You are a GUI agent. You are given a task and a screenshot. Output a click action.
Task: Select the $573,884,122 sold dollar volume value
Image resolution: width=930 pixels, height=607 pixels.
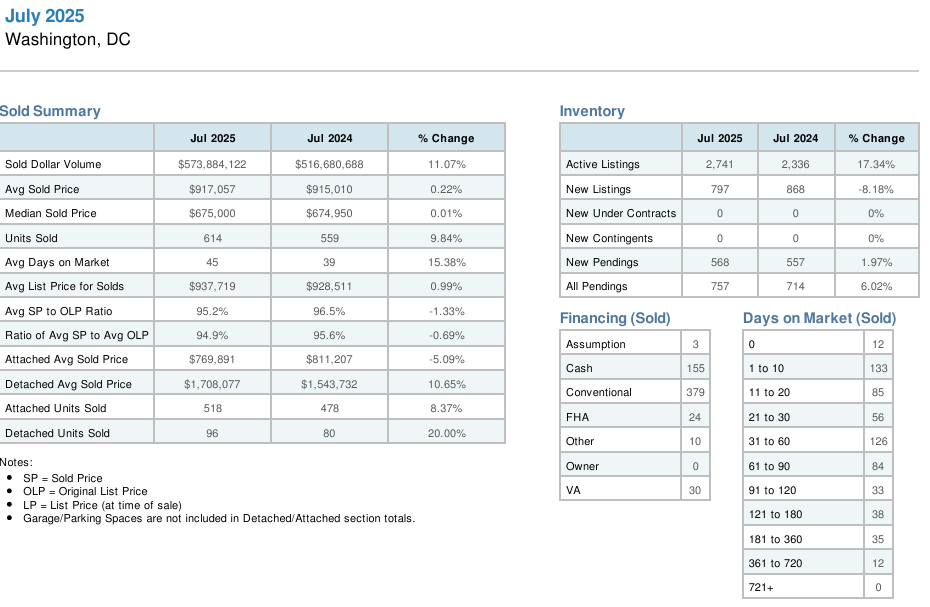pyautogui.click(x=212, y=164)
